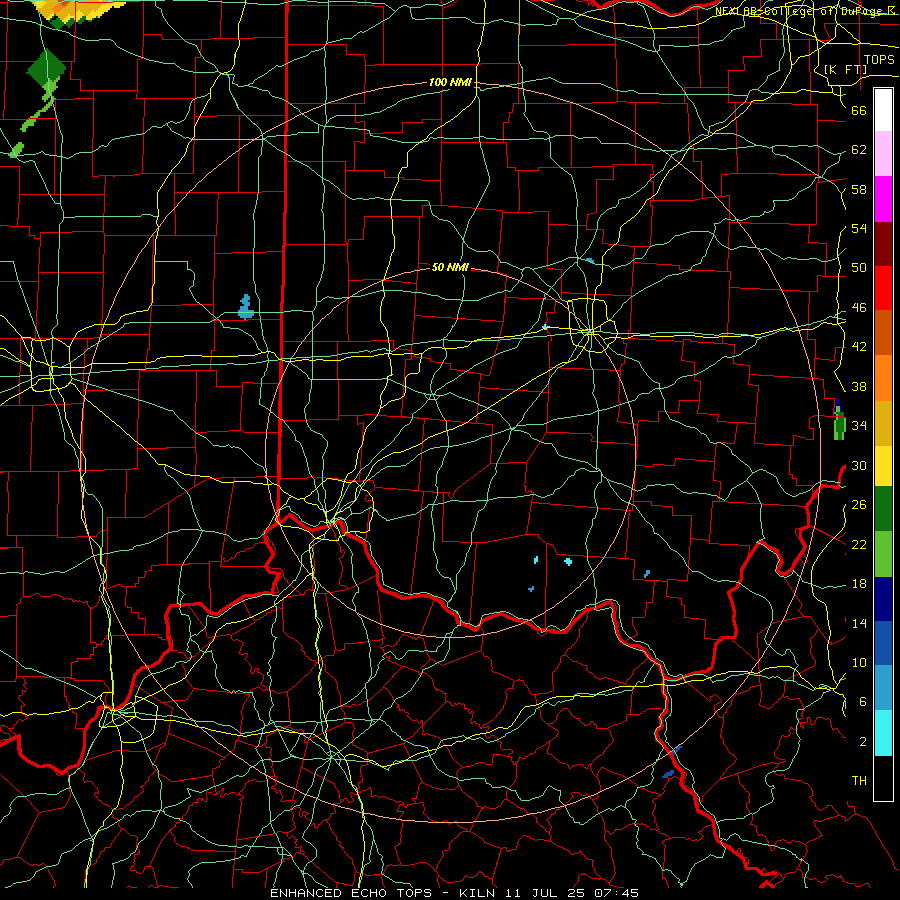Click the '46' legend value
Screen dimensions: 900x900
(x=859, y=308)
